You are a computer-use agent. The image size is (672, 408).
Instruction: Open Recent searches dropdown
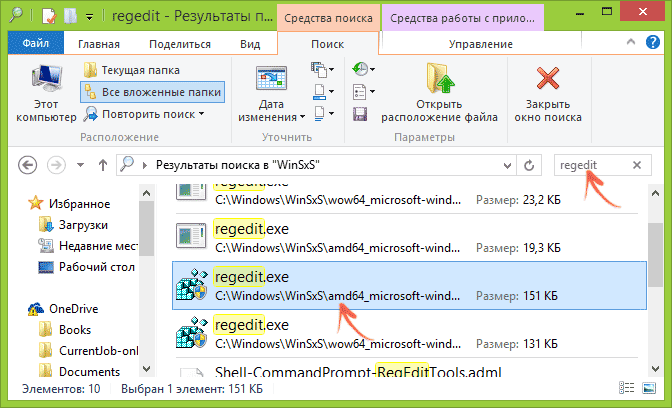(363, 69)
